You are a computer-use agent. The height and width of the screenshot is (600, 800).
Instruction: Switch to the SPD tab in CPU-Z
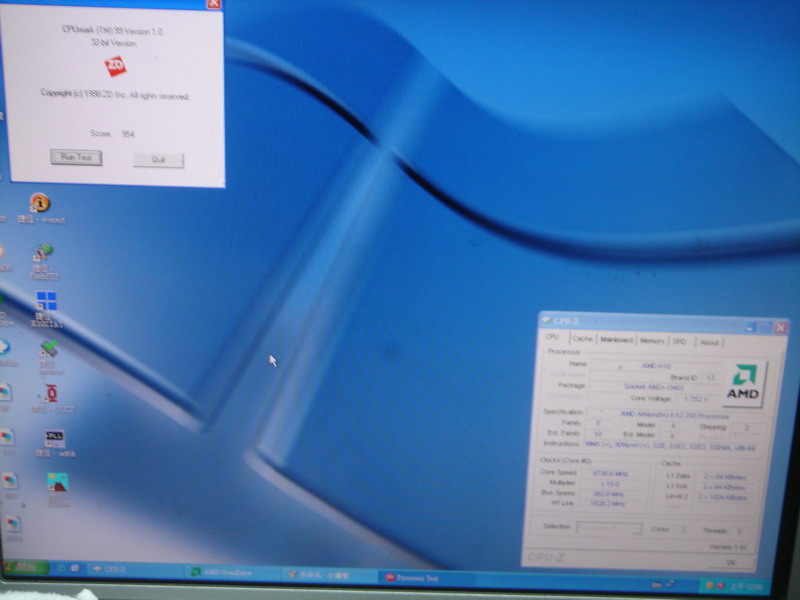pos(679,341)
